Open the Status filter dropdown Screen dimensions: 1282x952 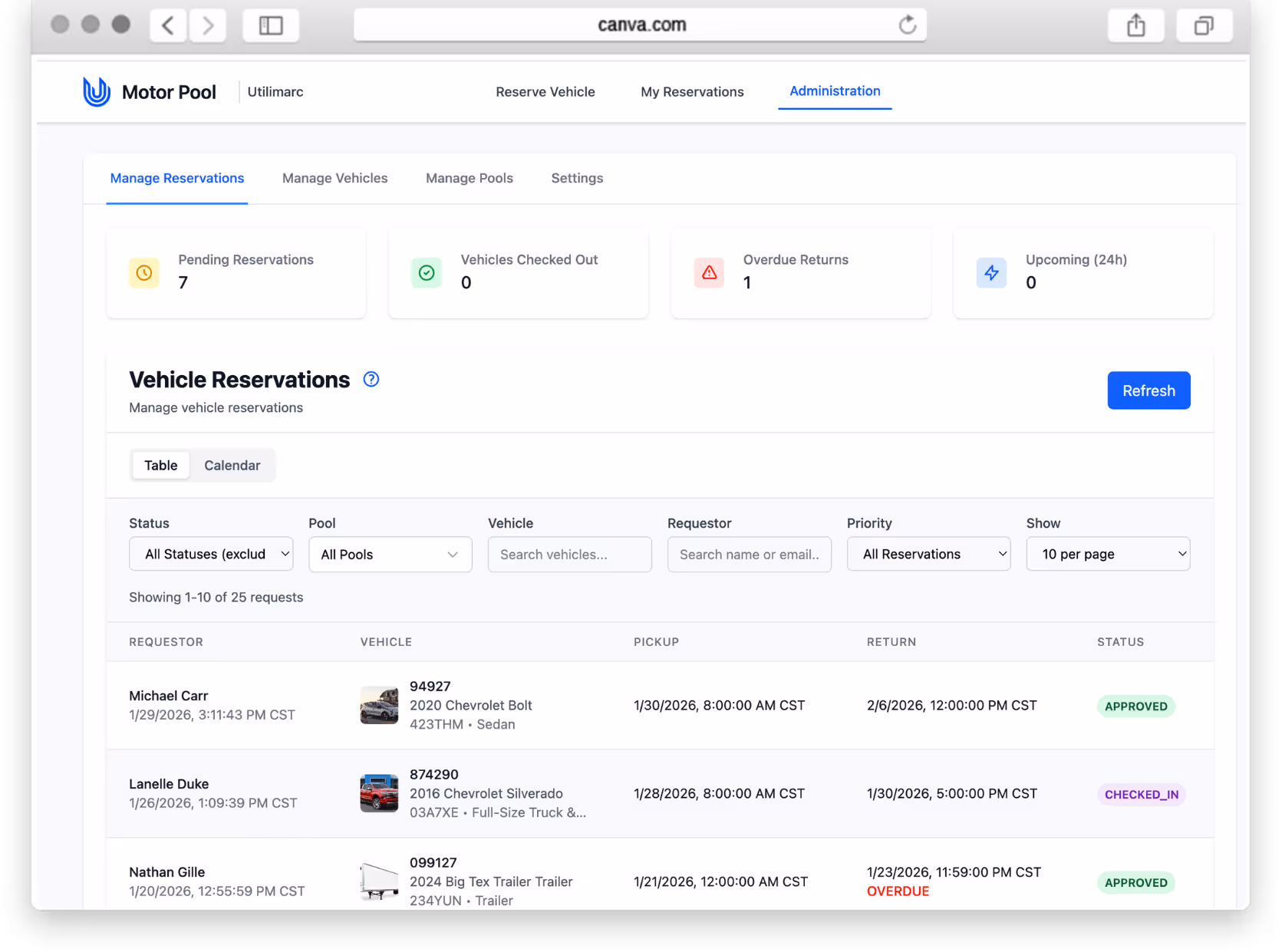(211, 554)
